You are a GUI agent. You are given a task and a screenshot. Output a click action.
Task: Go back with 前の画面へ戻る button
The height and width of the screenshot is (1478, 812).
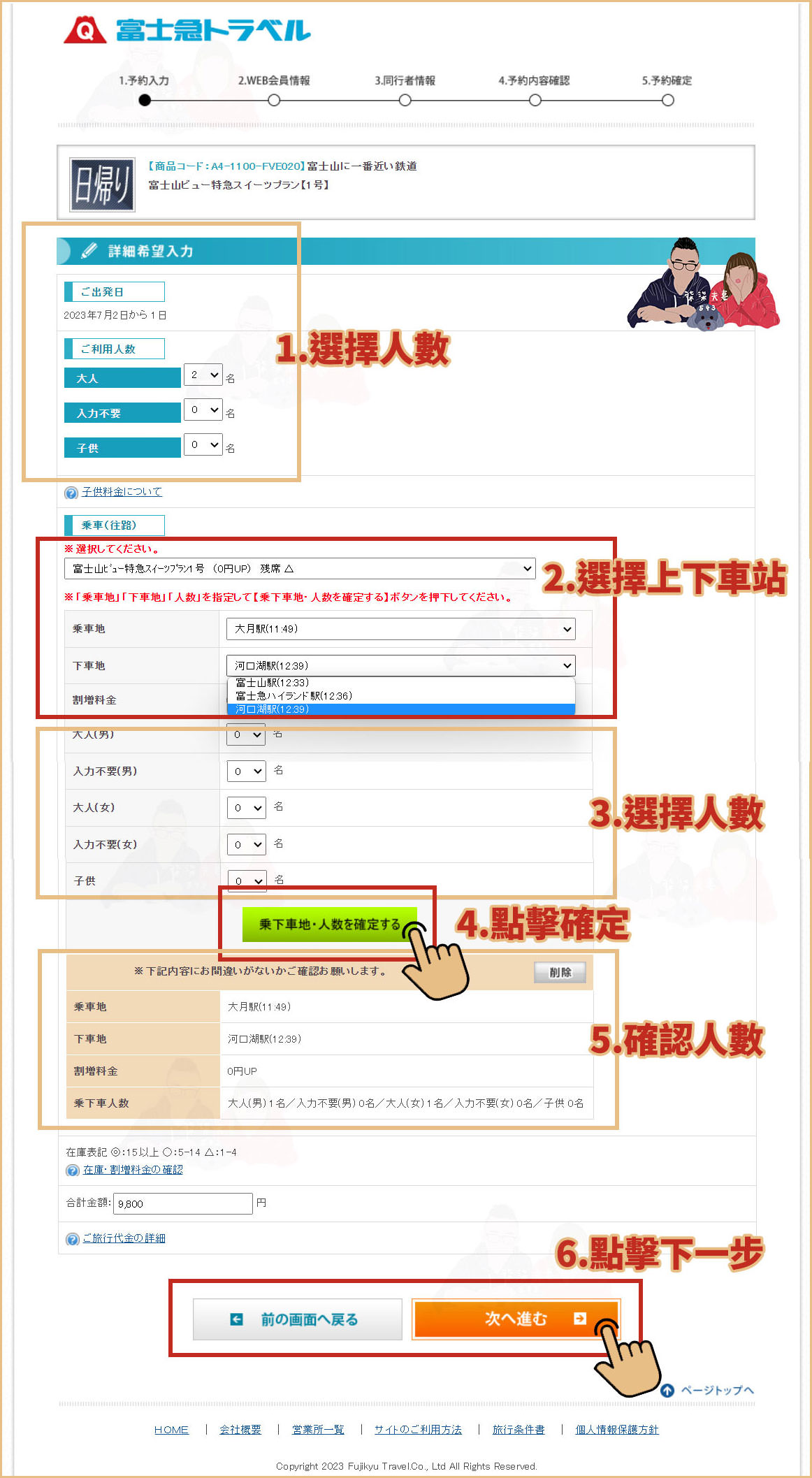point(298,1319)
